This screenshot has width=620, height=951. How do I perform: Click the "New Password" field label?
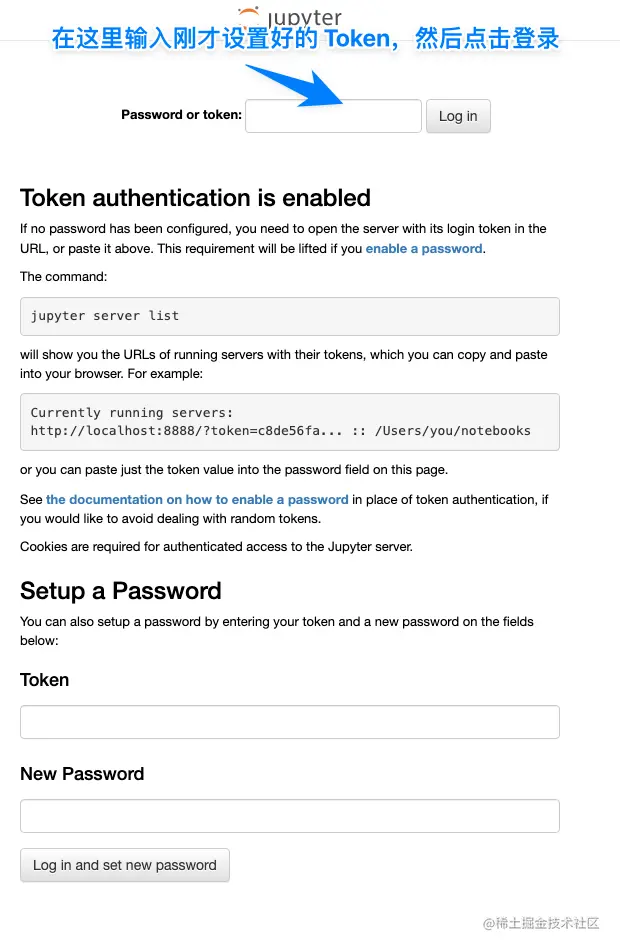point(82,774)
